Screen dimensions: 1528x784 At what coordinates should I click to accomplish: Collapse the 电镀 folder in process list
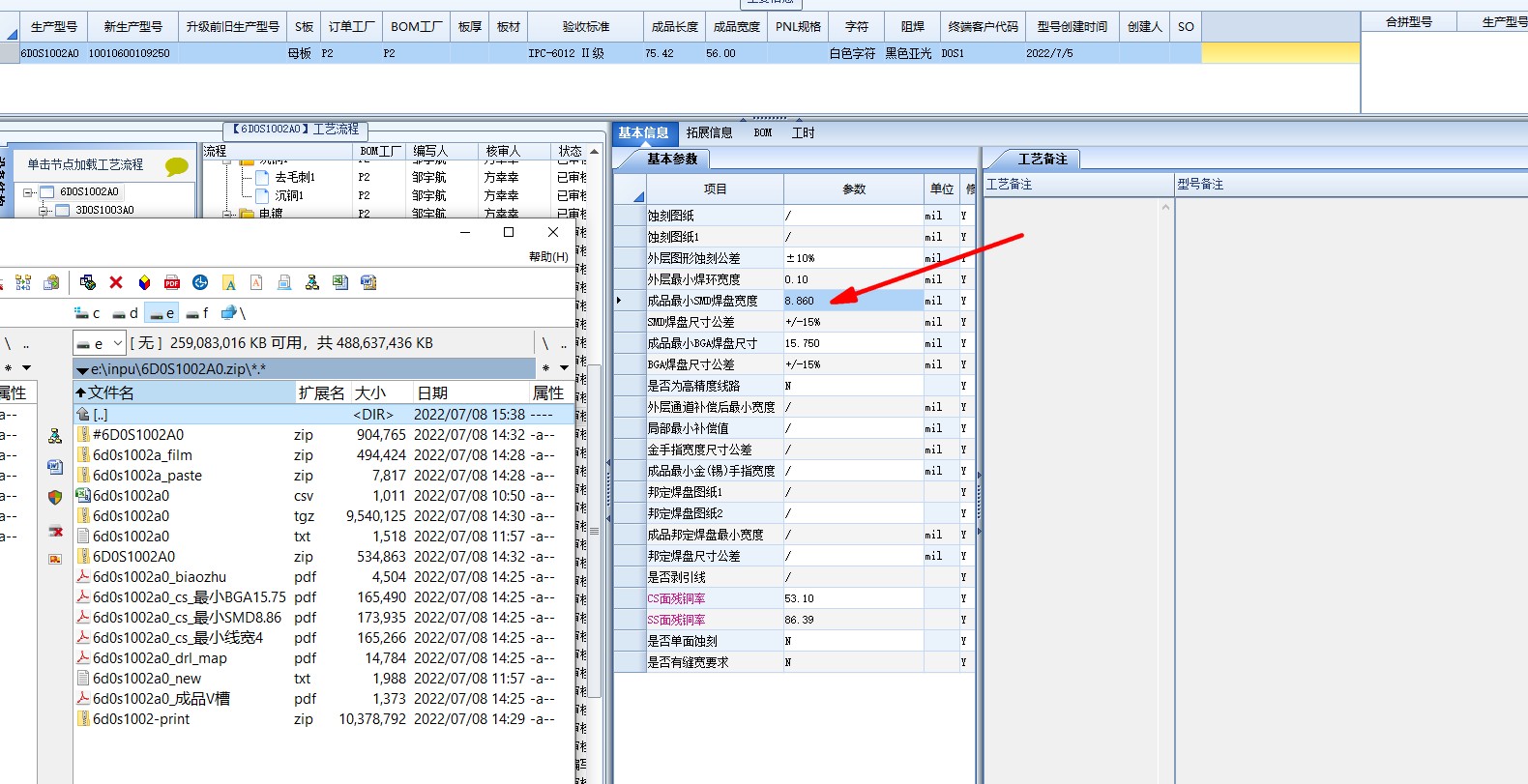[227, 214]
